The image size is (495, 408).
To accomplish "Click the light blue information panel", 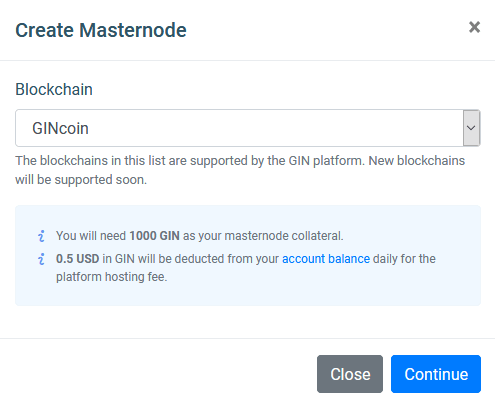I will (x=248, y=255).
